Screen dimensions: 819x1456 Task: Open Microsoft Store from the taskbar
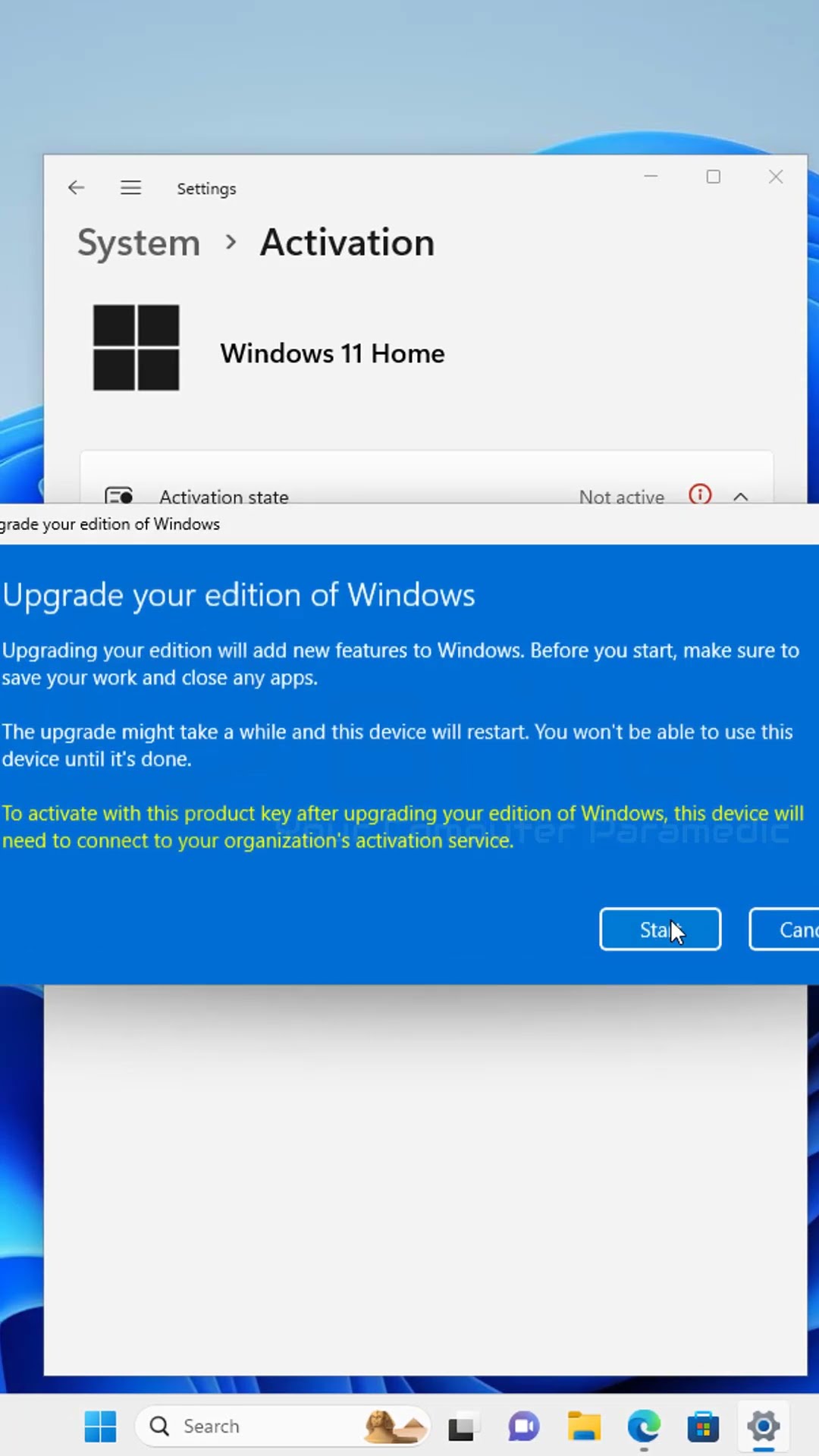[x=703, y=1426]
